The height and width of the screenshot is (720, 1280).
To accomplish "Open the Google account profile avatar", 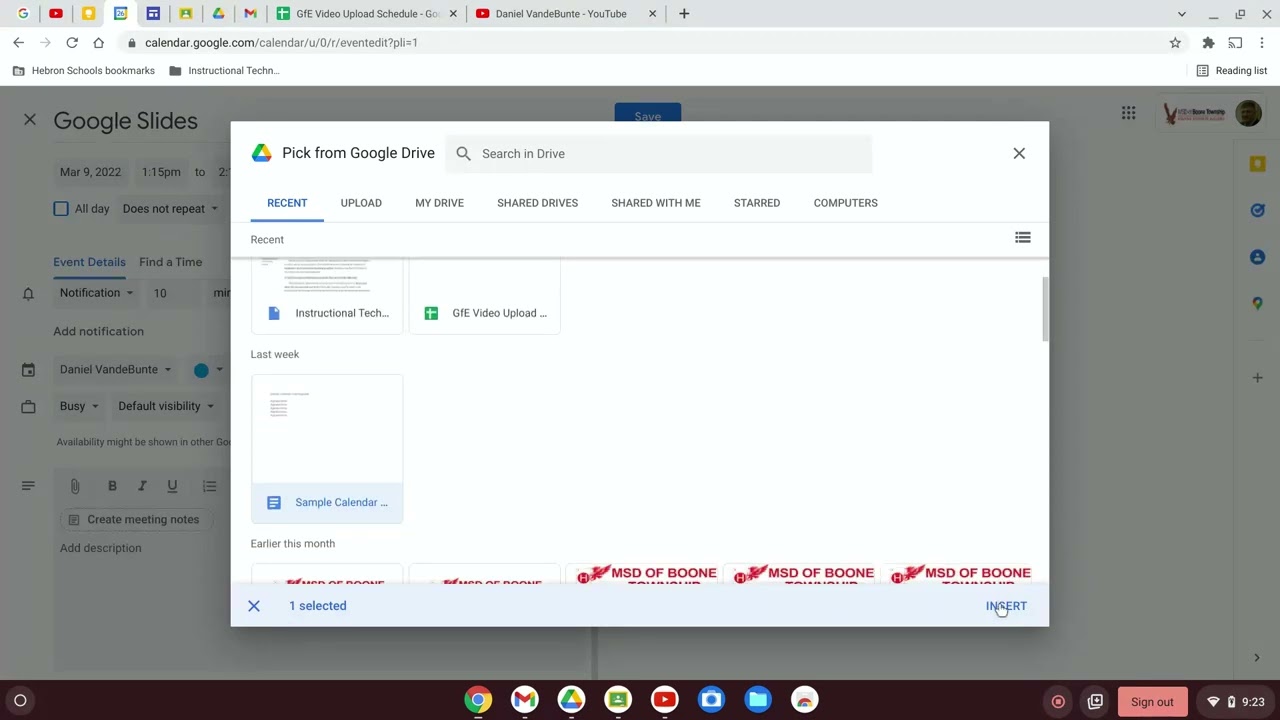I will tap(1248, 113).
